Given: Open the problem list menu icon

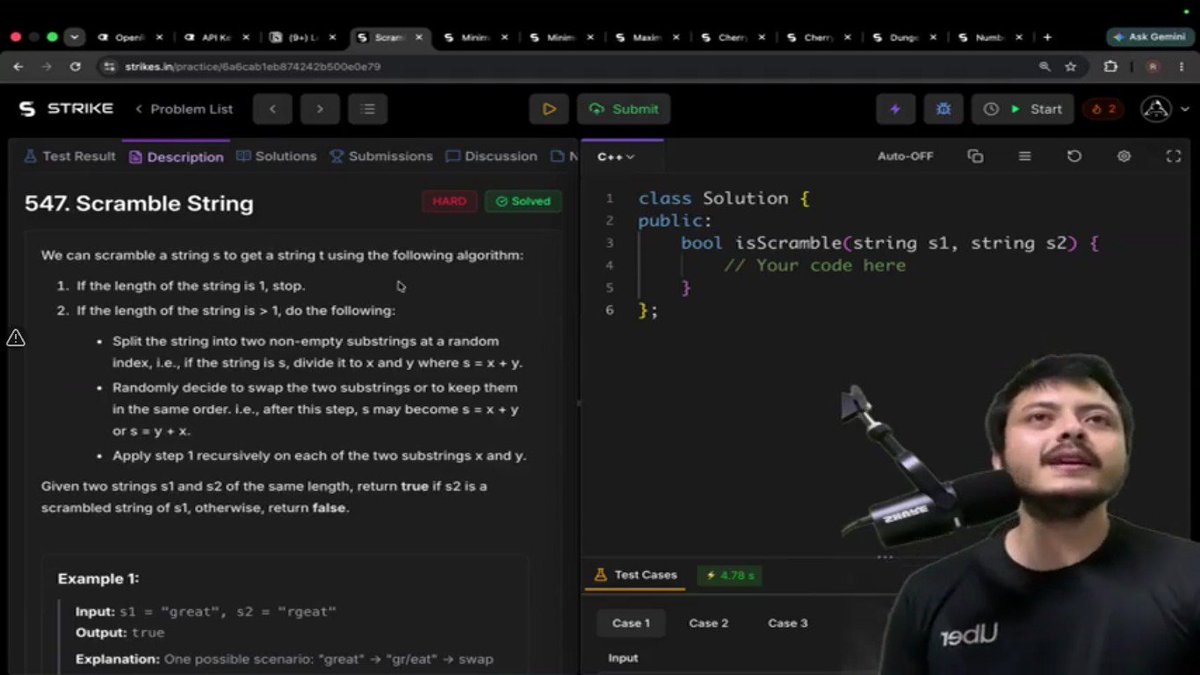Looking at the screenshot, I should point(368,109).
